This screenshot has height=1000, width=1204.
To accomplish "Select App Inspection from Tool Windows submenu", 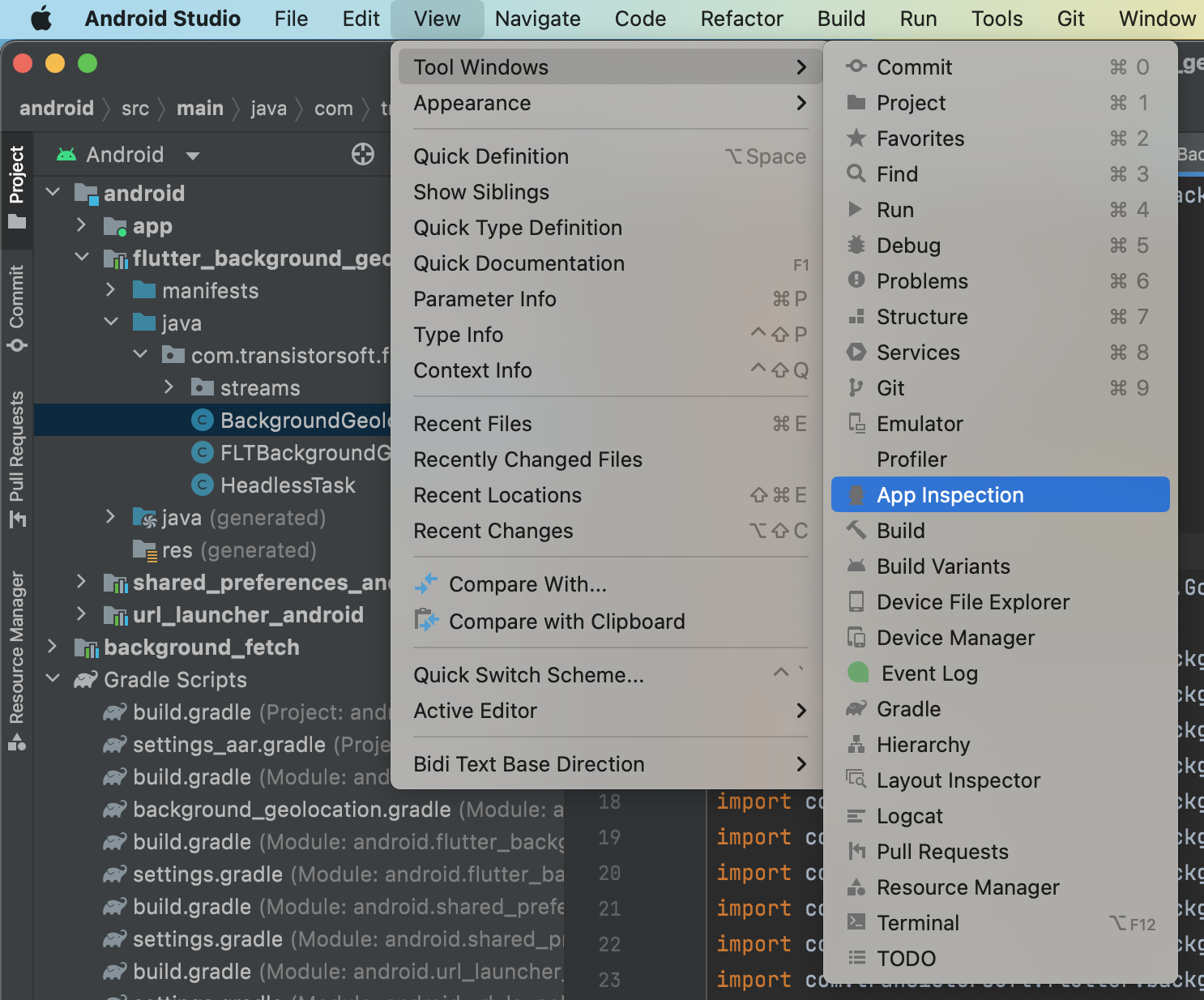I will (949, 494).
